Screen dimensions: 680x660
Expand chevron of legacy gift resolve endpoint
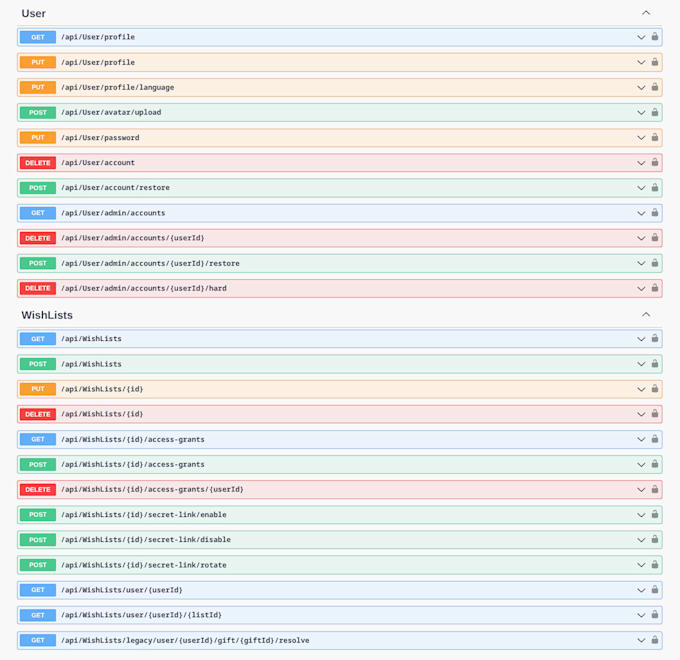[x=641, y=640]
